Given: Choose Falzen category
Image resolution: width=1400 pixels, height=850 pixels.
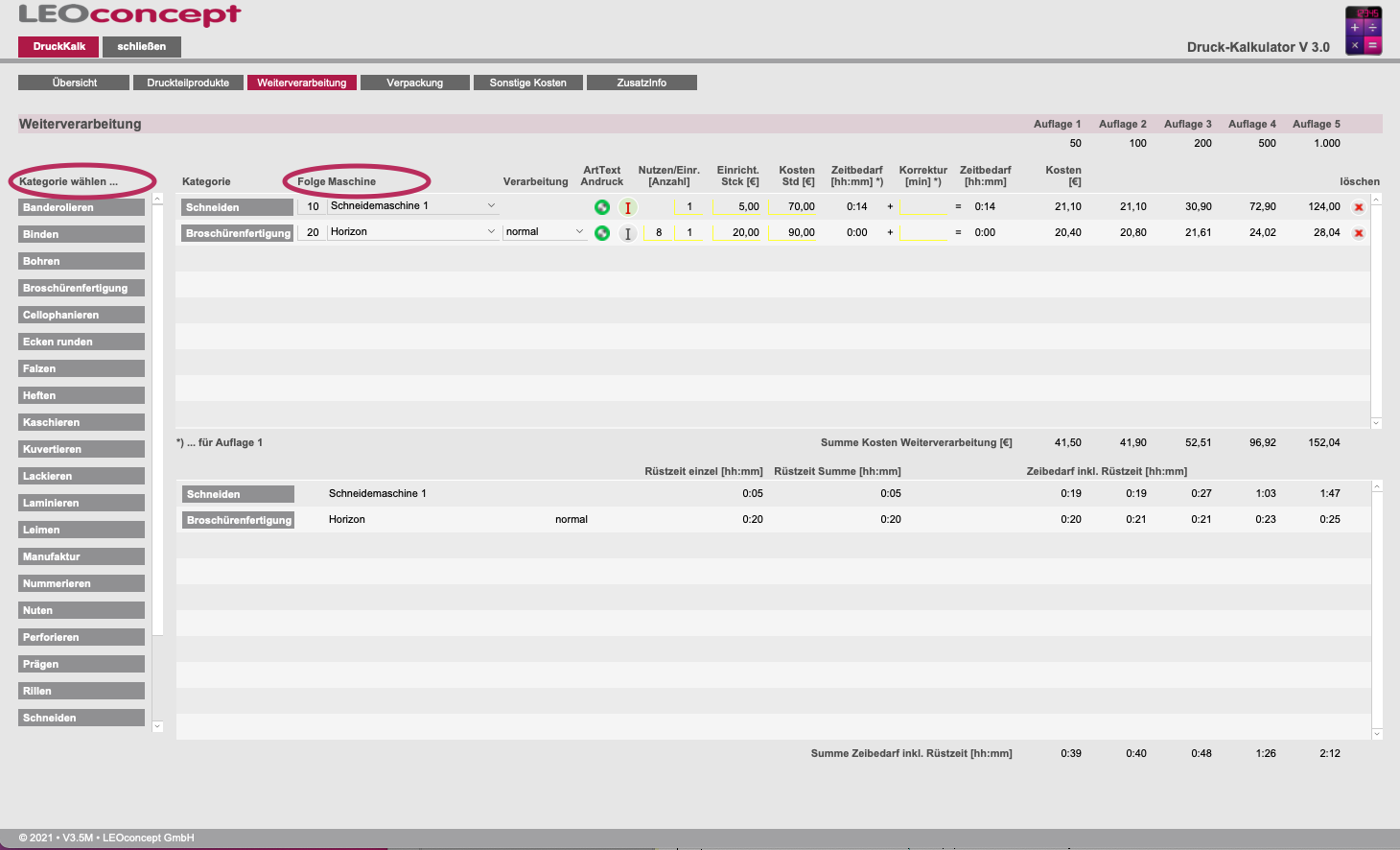Looking at the screenshot, I should point(82,368).
